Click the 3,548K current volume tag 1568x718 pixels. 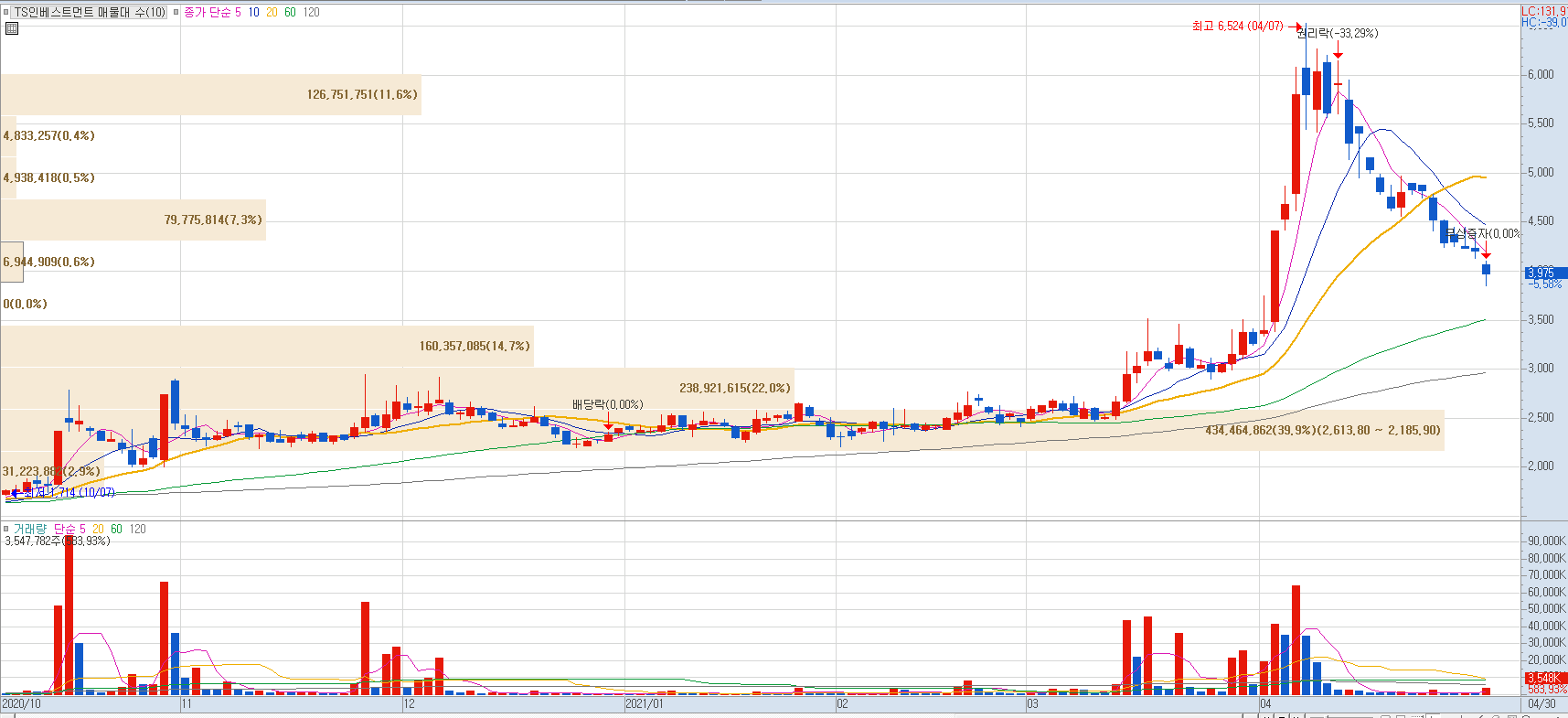pyautogui.click(x=1545, y=678)
